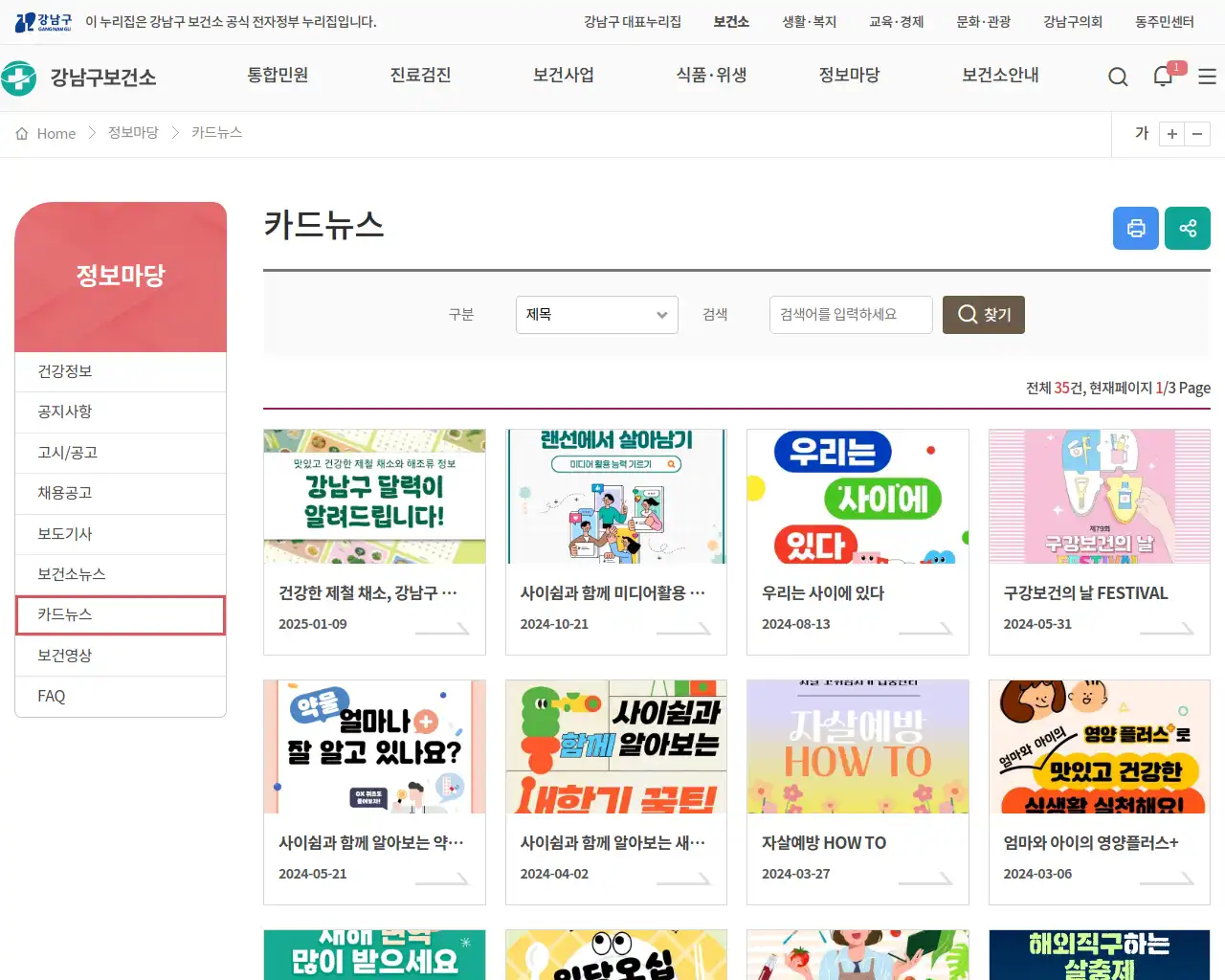Click the pink 정보마당 sidebar panel header
1225x980 pixels.
121,276
